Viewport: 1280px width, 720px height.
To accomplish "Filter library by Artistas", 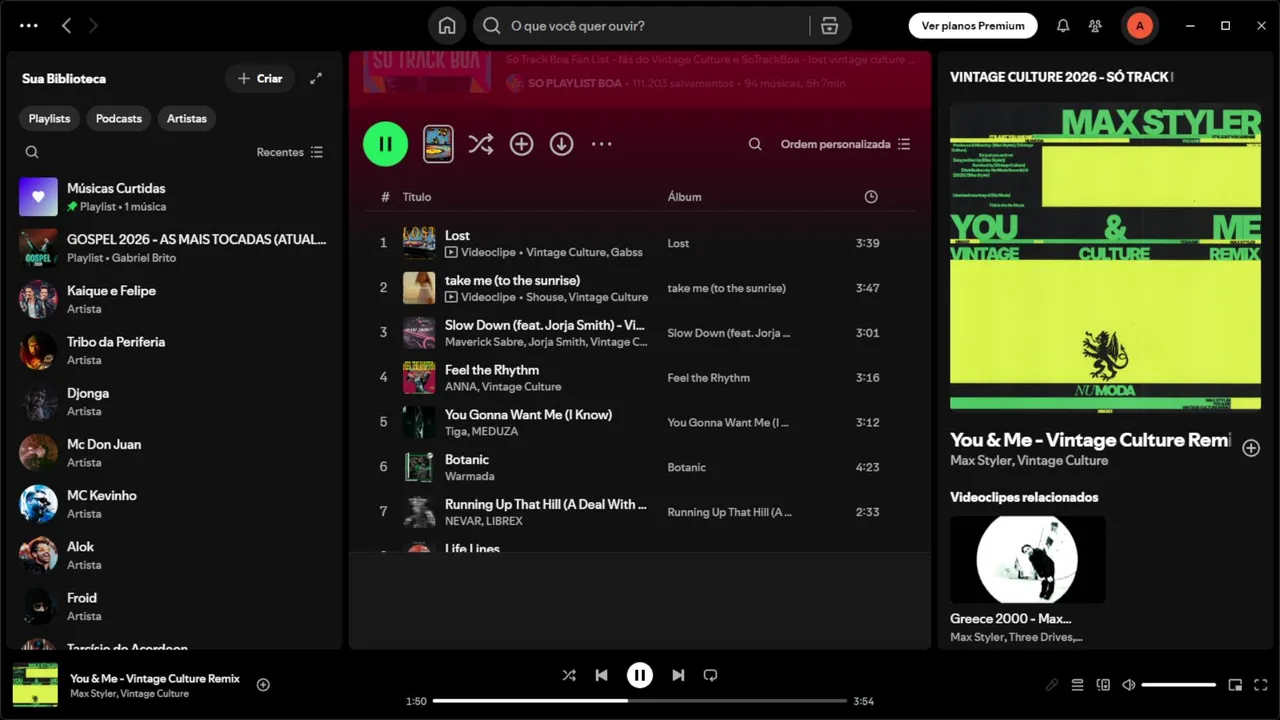I will [x=187, y=118].
